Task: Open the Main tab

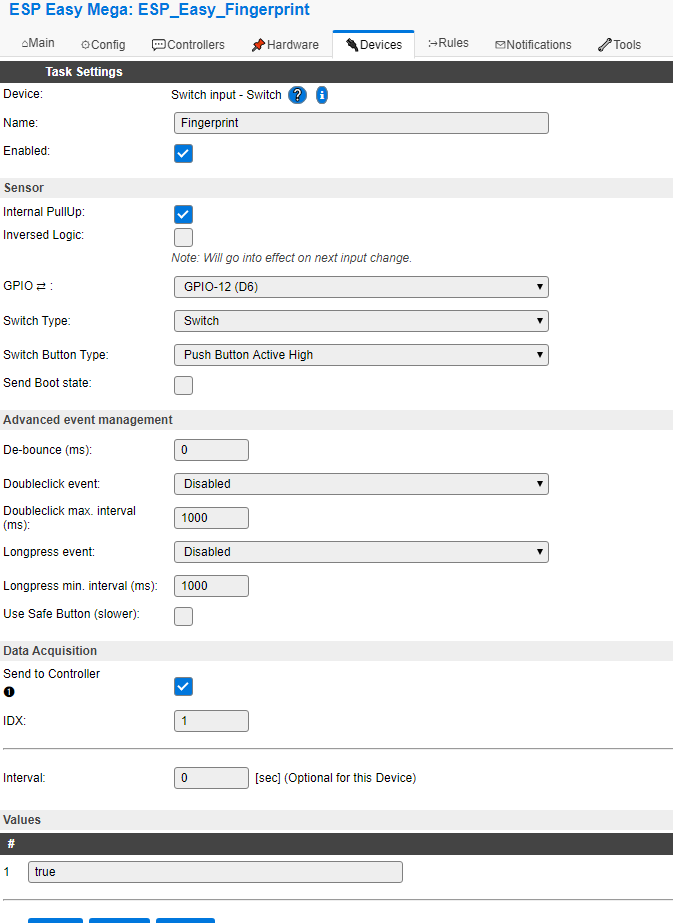Action: click(x=38, y=44)
